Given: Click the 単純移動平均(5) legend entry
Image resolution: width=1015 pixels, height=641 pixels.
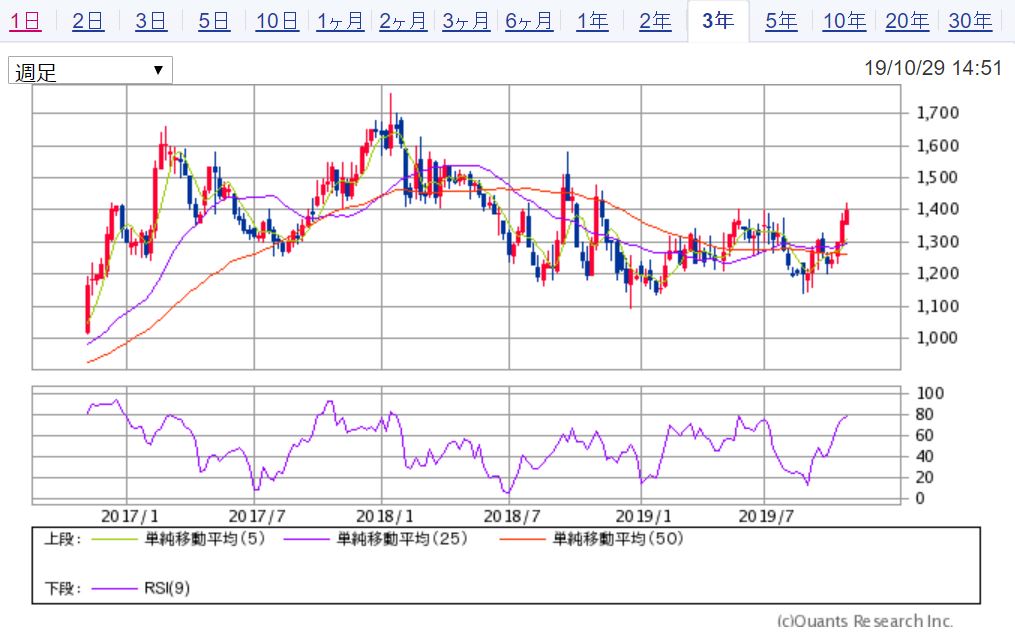Looking at the screenshot, I should 205,539.
